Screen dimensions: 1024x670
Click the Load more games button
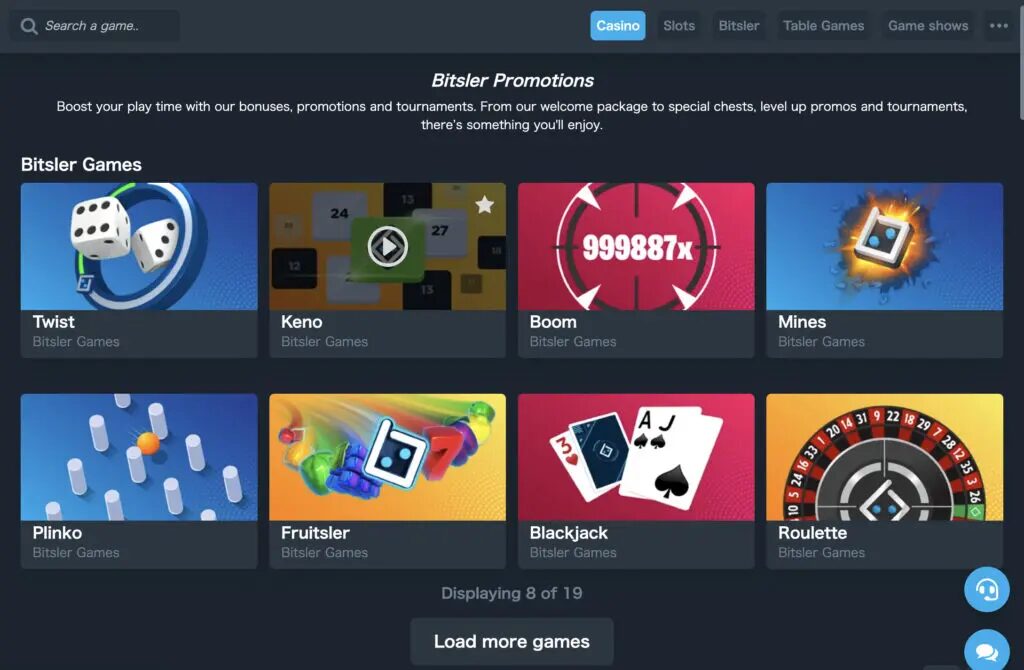[x=512, y=641]
